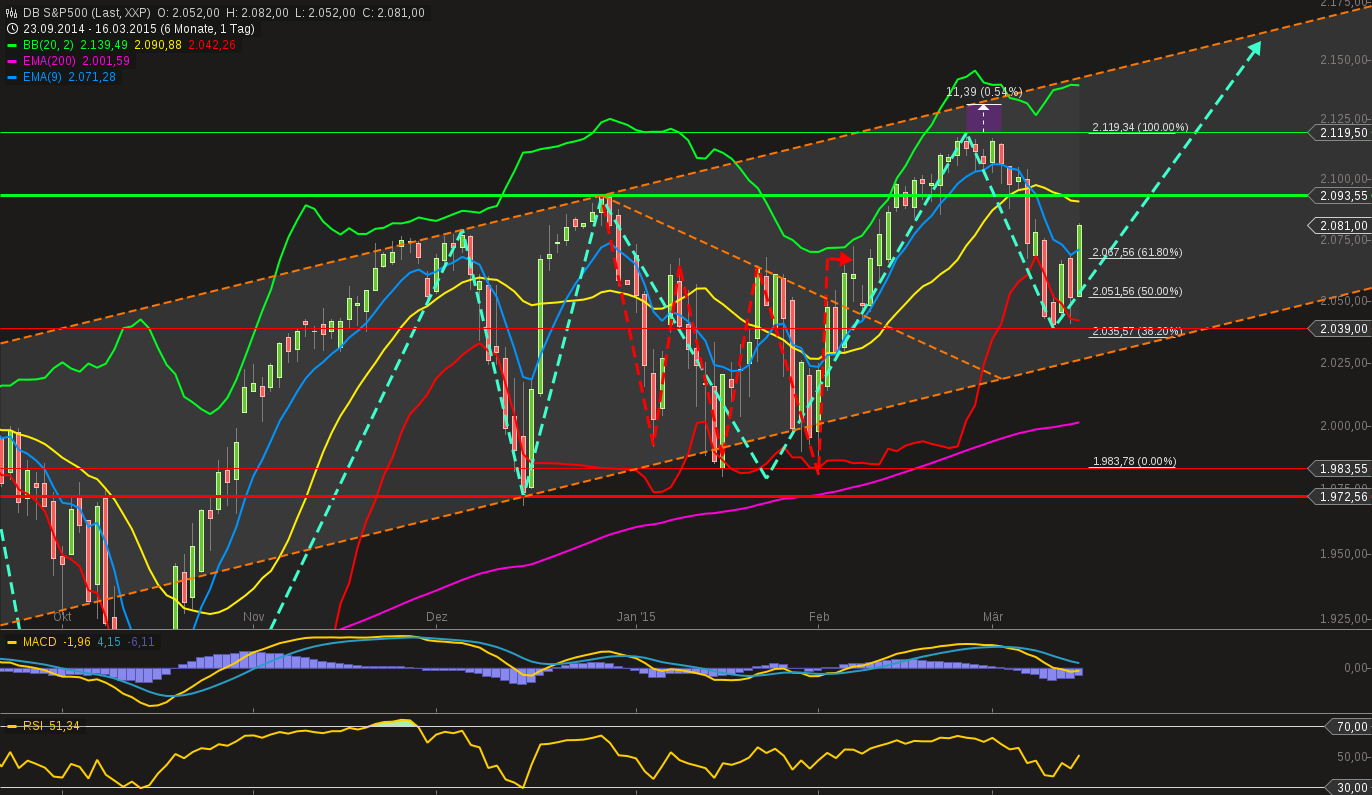Select the EMA(200) indicator label
1372x795 pixels.
pos(50,61)
